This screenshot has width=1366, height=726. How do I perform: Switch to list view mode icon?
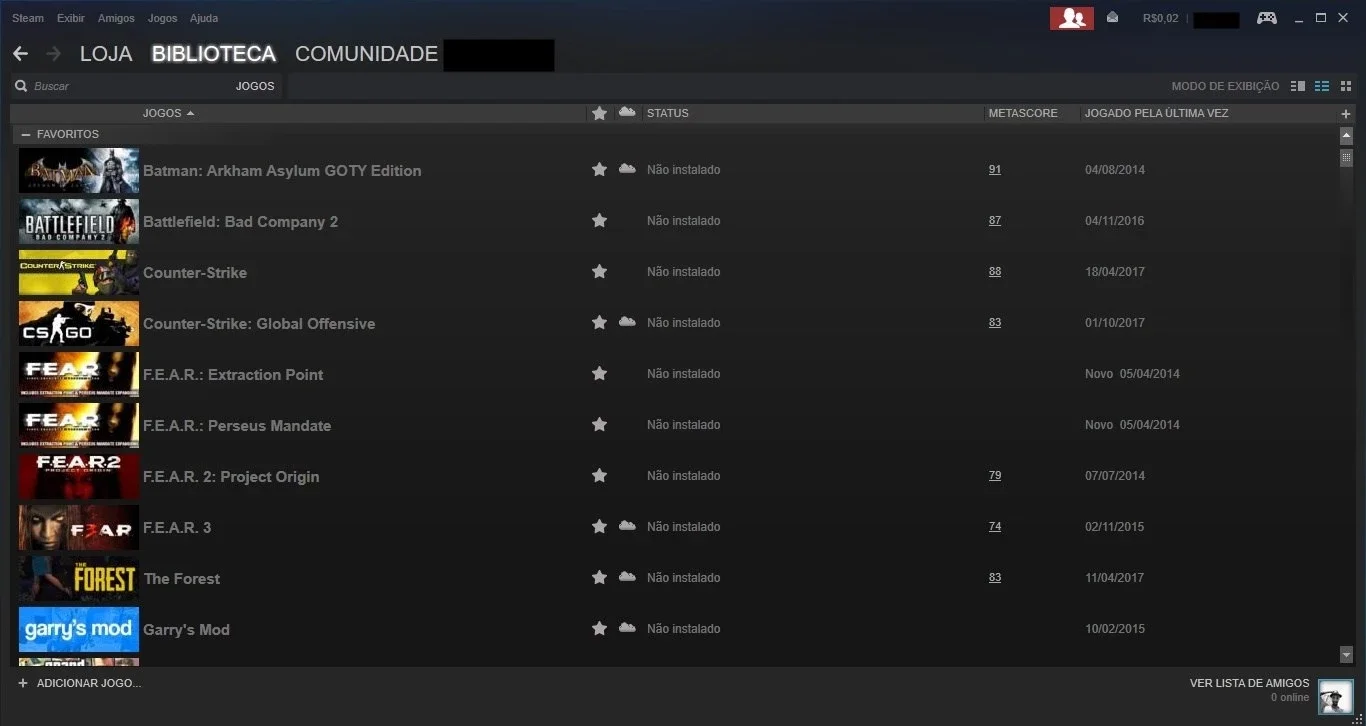pos(1322,86)
